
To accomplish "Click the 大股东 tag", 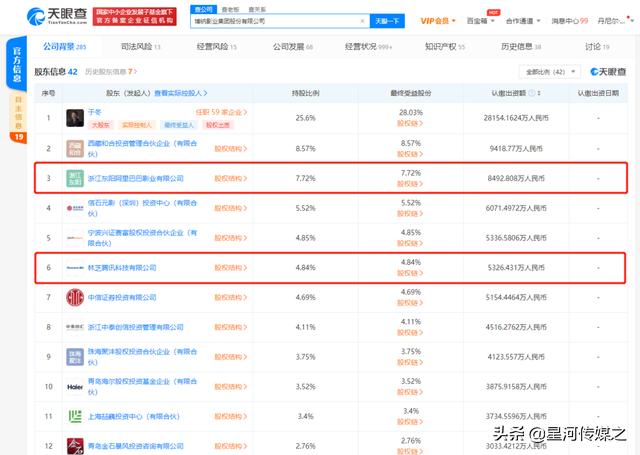I will 100,125.
